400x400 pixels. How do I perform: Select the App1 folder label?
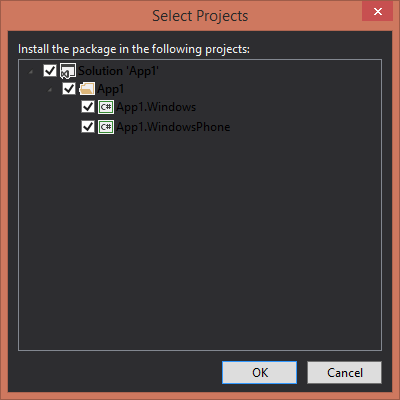[x=111, y=89]
